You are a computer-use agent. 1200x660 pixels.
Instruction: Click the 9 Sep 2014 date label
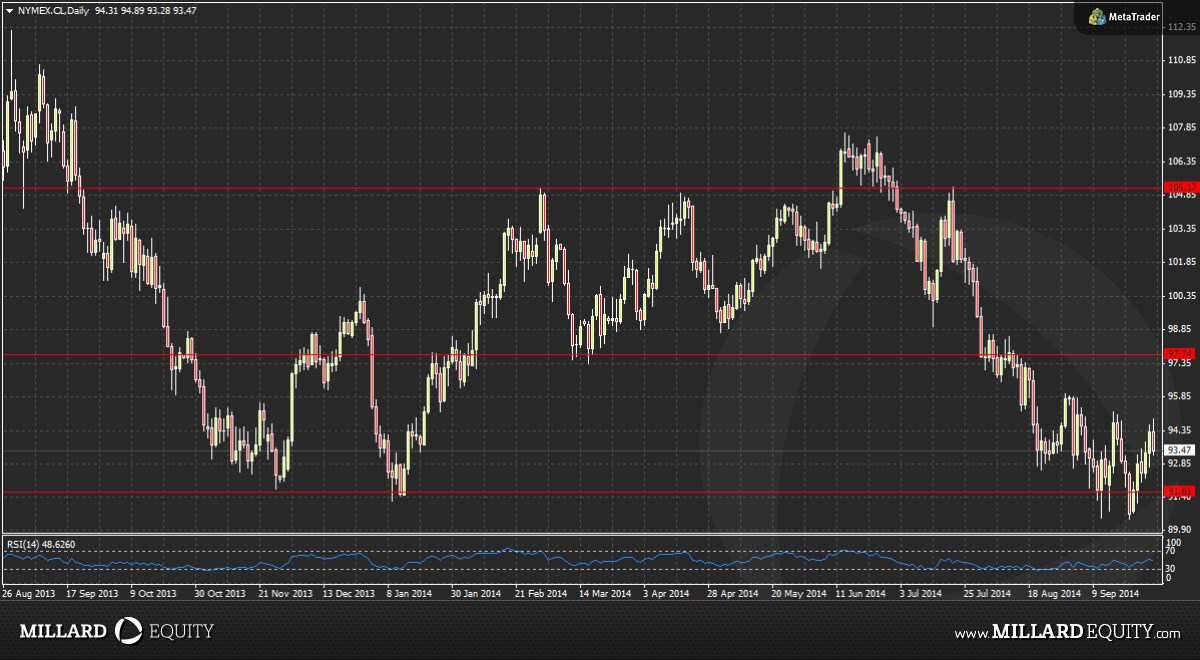point(1116,593)
